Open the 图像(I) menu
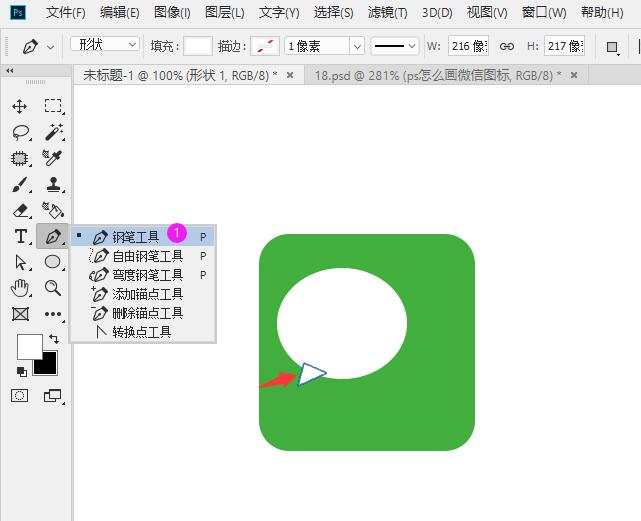Viewport: 641px width, 521px height. [x=172, y=13]
